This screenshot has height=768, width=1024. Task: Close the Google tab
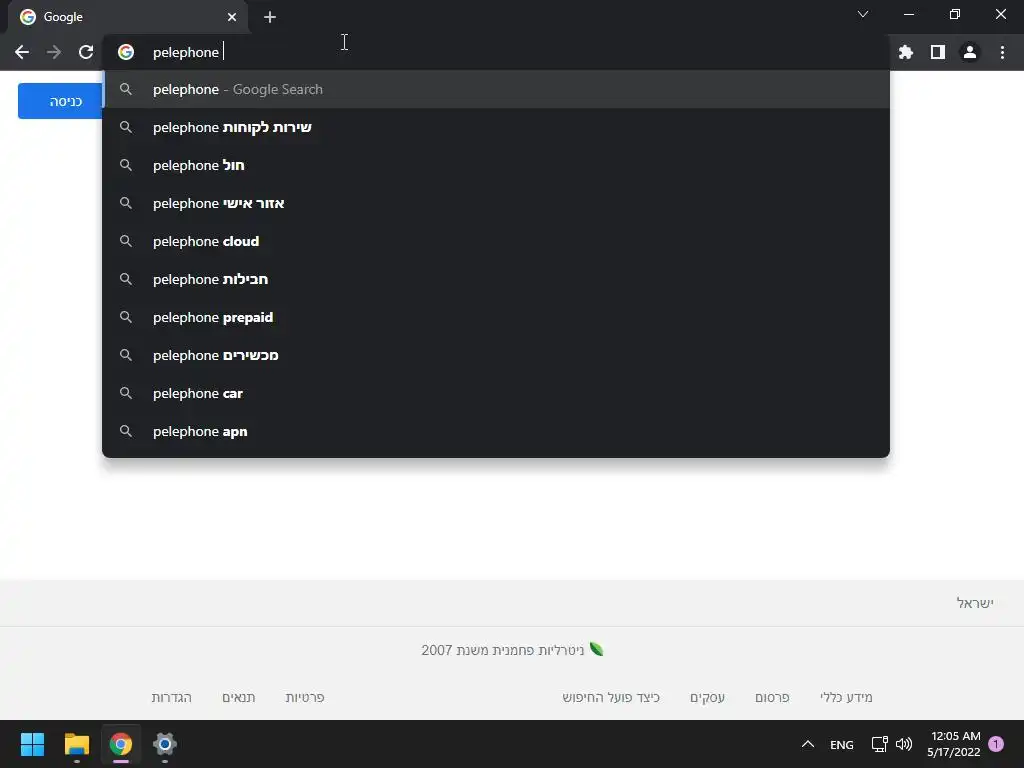(x=232, y=17)
